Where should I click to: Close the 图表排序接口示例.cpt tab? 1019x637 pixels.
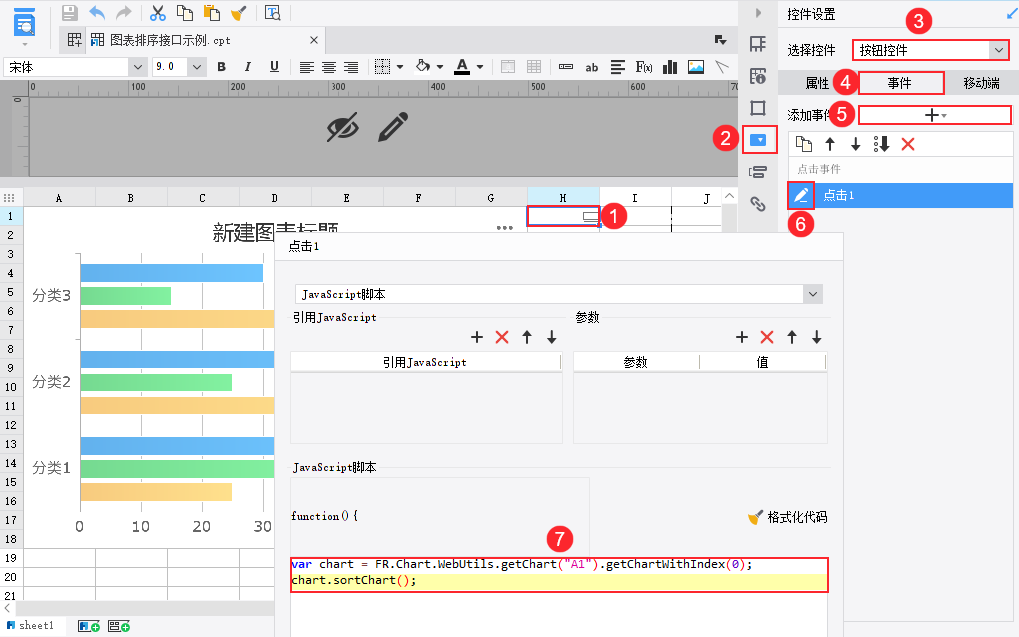tap(314, 40)
